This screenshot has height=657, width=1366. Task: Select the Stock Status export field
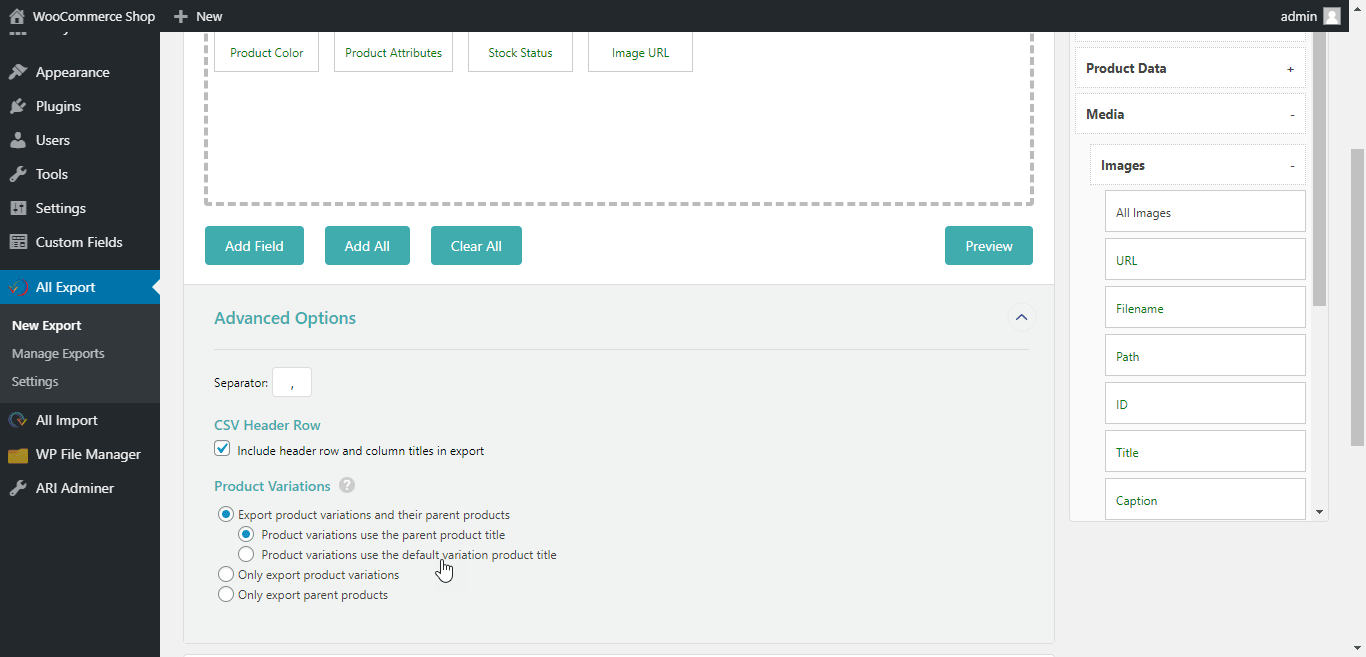(x=520, y=53)
